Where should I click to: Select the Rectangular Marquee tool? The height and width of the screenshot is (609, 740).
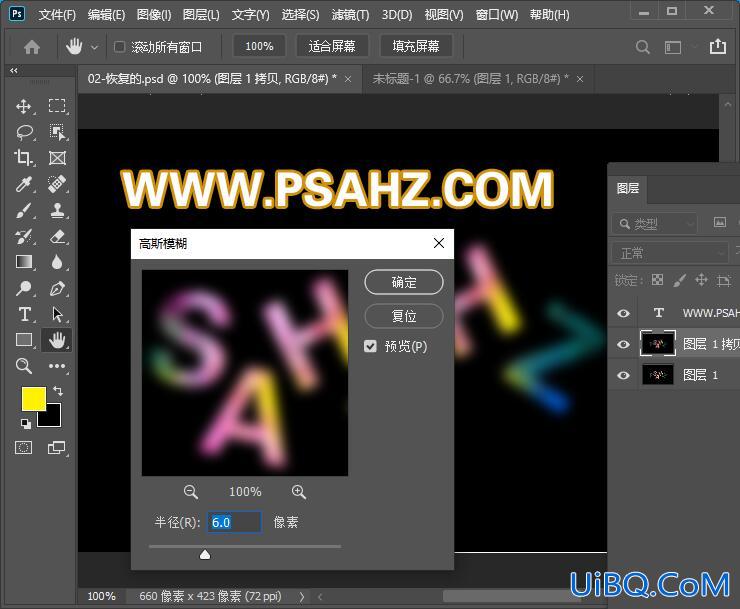[x=57, y=107]
